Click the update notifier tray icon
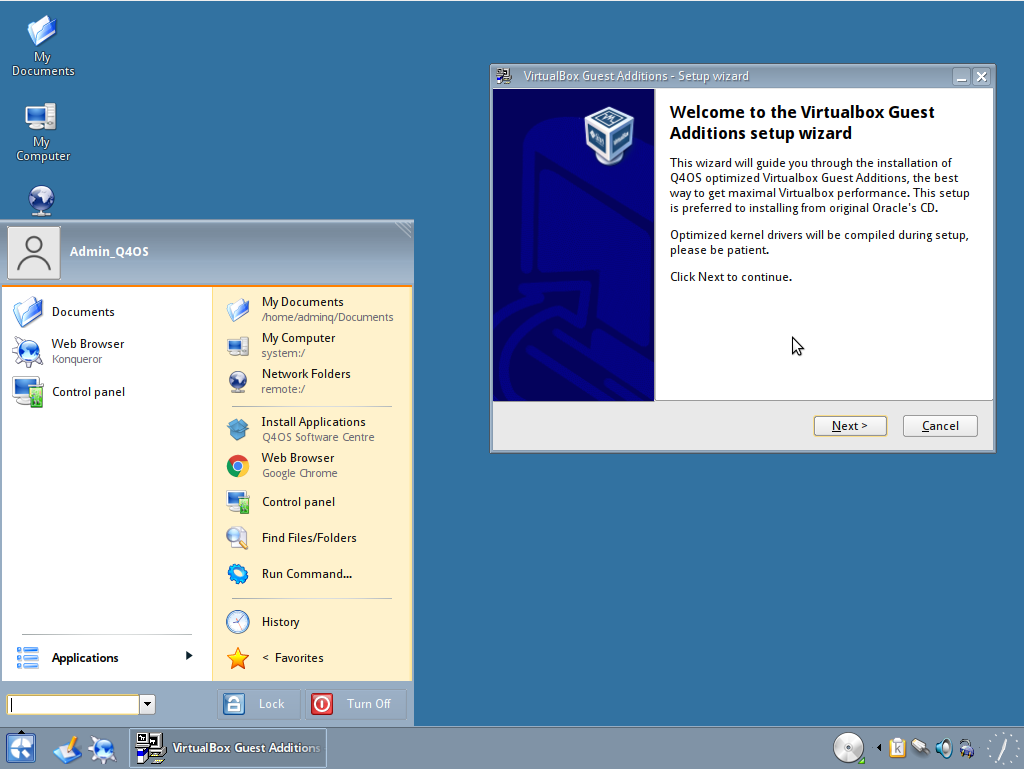This screenshot has height=769, width=1024. point(967,747)
